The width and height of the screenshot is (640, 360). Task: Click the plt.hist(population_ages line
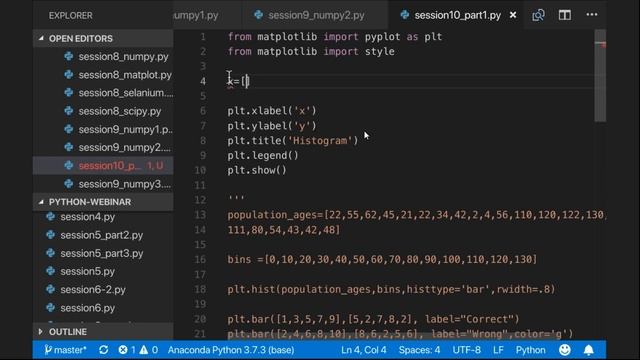[x=391, y=289]
